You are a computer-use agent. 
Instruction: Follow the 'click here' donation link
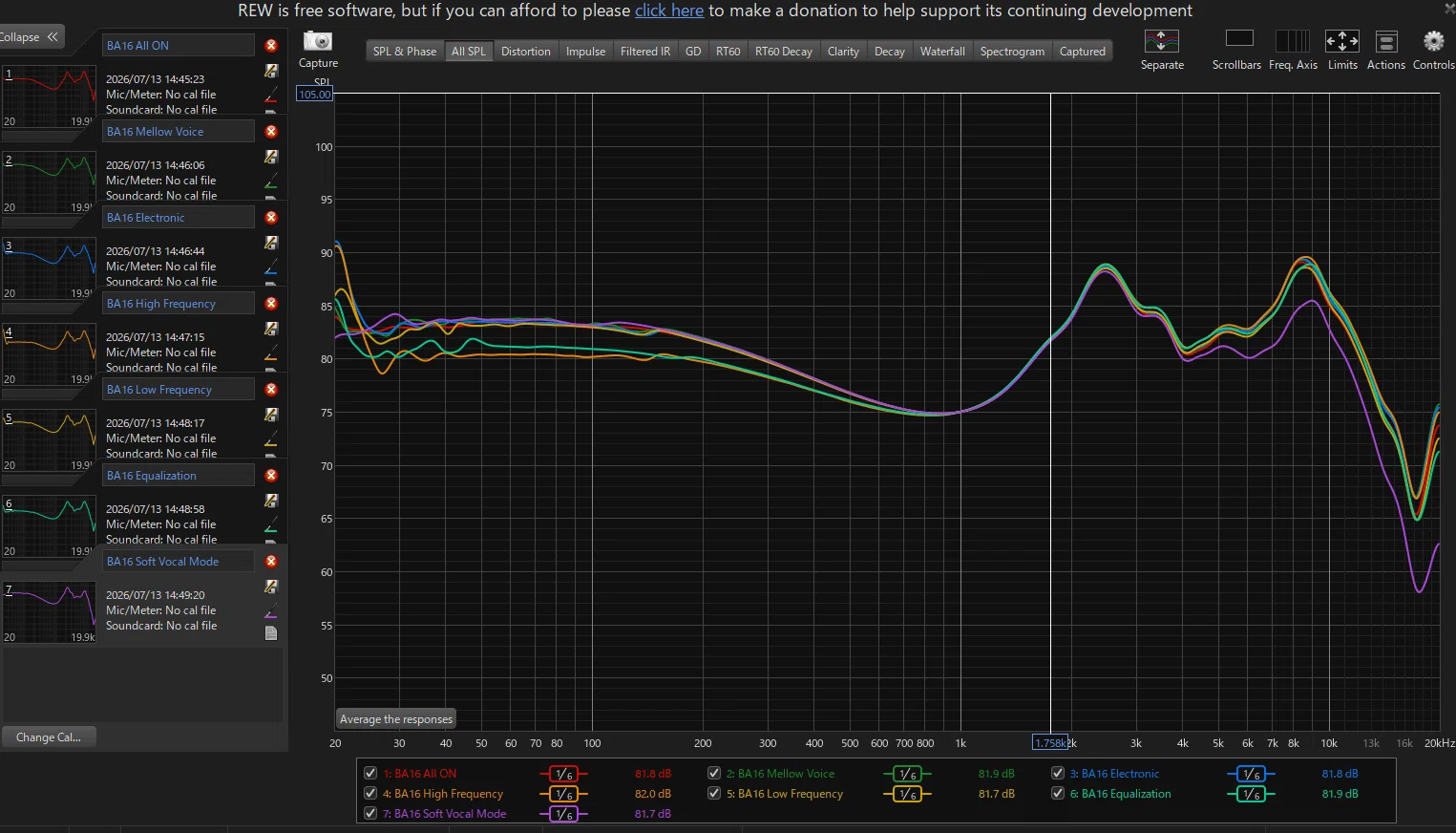669,11
